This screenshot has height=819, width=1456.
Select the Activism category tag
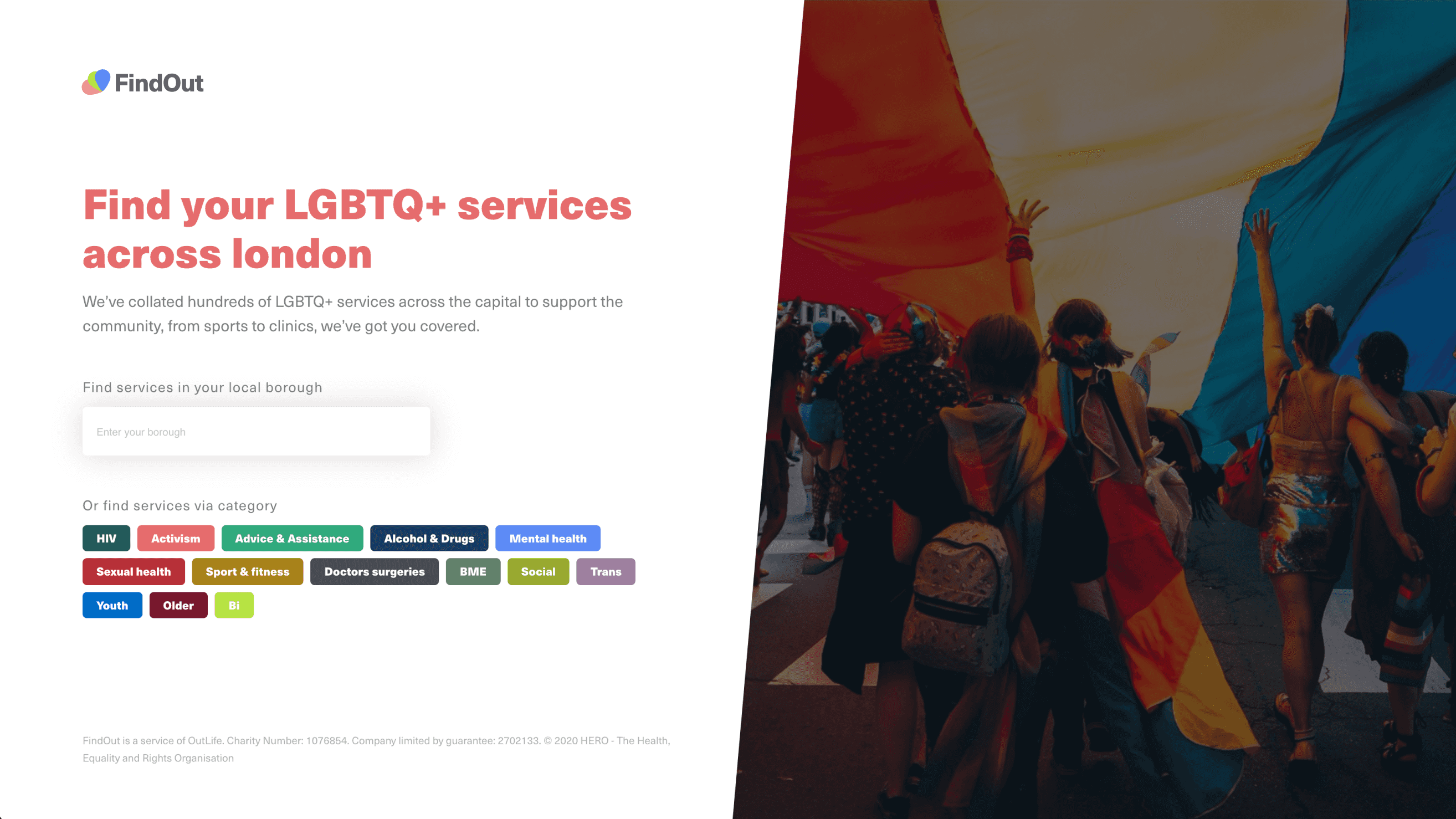tap(175, 538)
